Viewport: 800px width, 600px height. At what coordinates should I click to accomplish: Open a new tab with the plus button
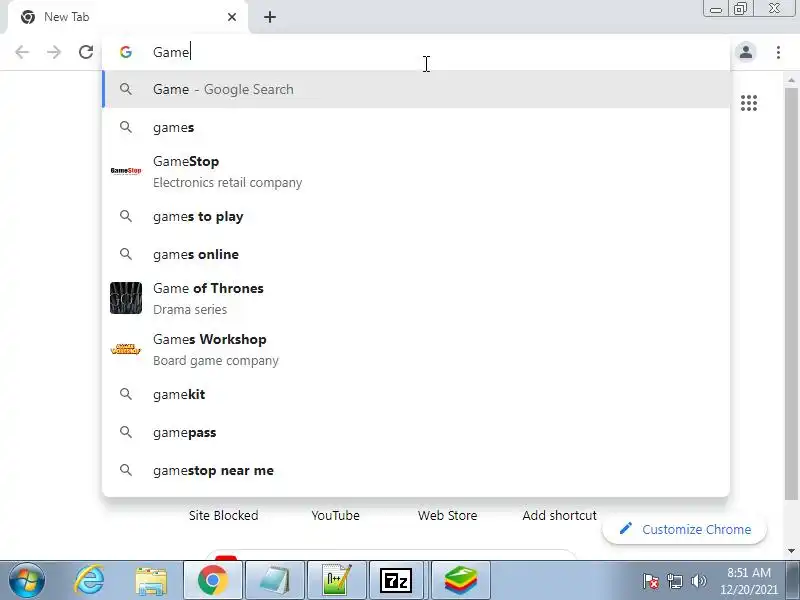pos(270,17)
